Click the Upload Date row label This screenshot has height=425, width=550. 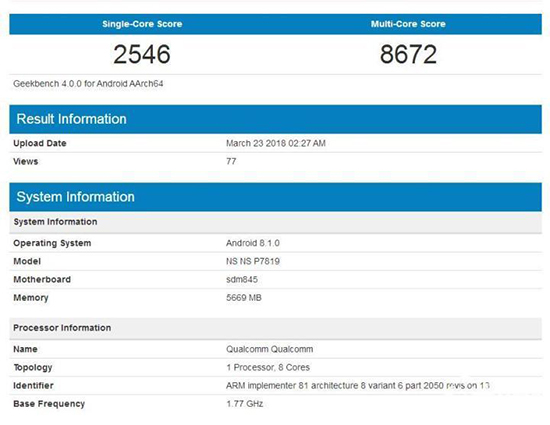[x=40, y=143]
